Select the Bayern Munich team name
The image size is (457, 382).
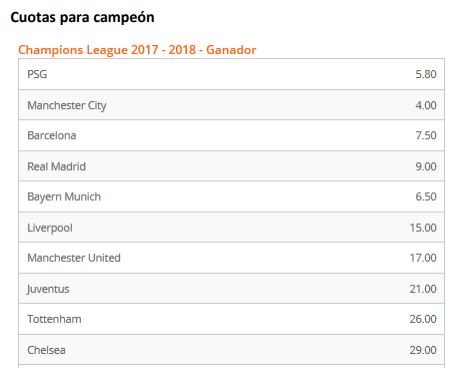coord(64,197)
